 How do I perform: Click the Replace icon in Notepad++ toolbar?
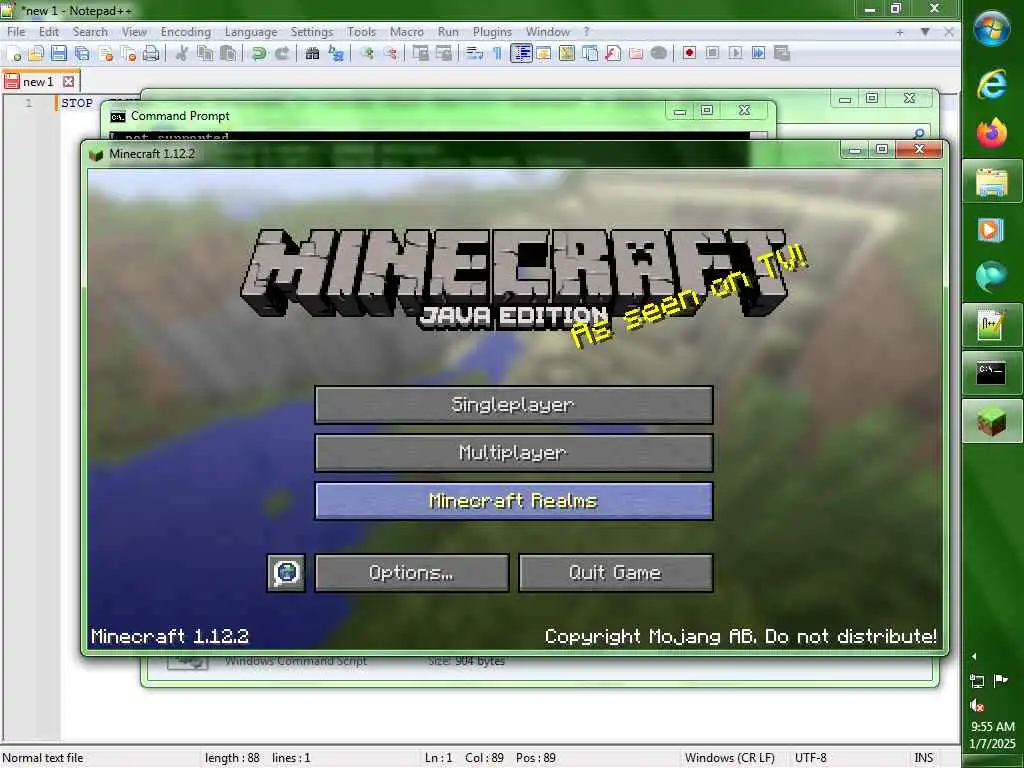(x=336, y=54)
